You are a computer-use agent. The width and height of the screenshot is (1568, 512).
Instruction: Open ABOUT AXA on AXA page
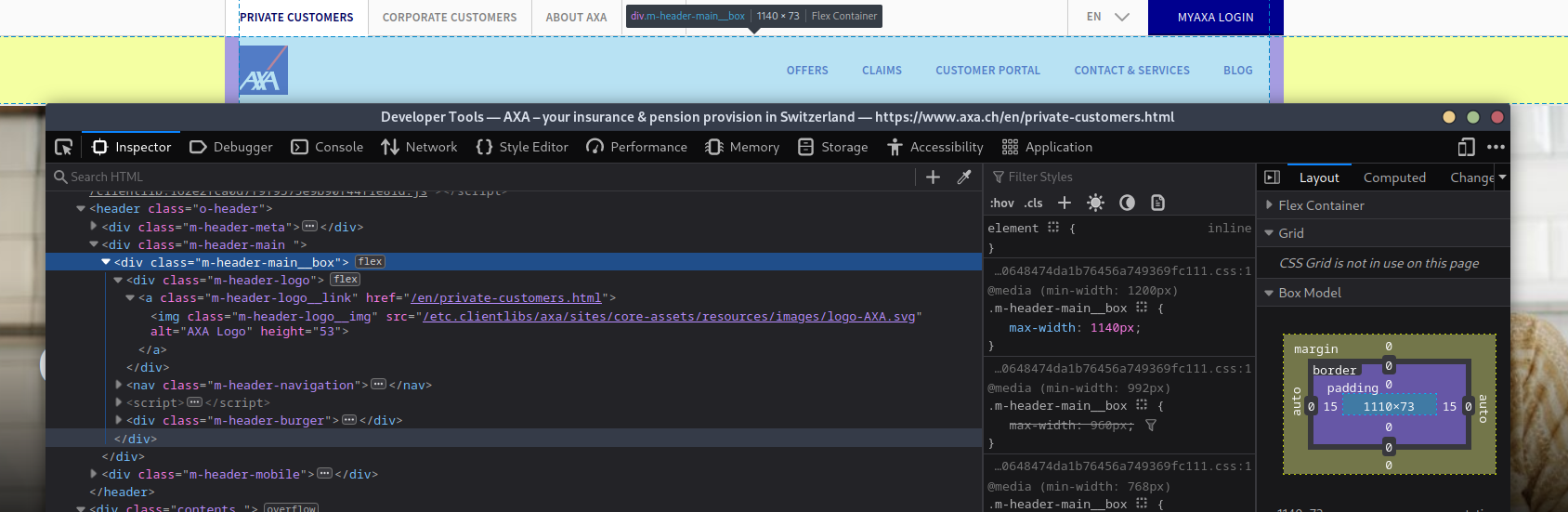[576, 18]
